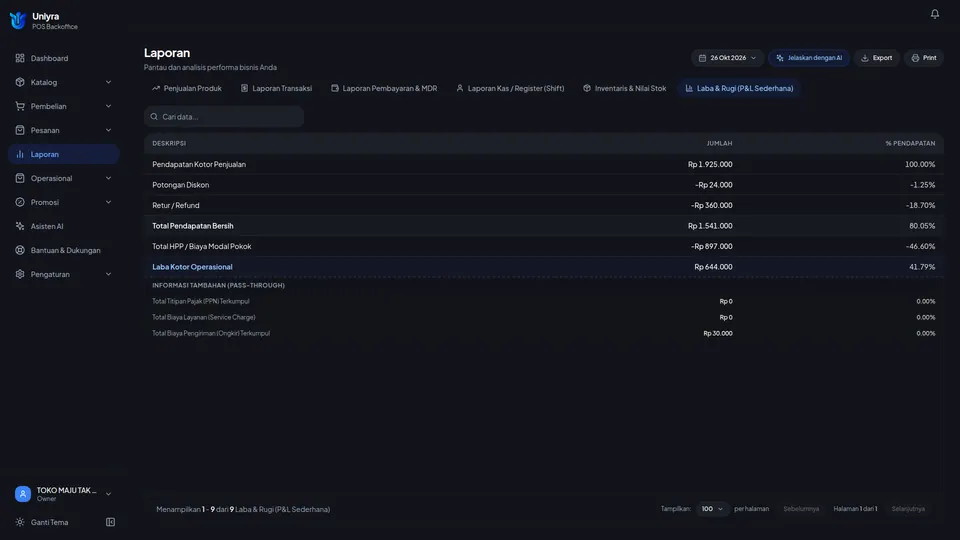Click the Penjualan Produk trend icon
This screenshot has width=960, height=540.
click(x=156, y=88)
